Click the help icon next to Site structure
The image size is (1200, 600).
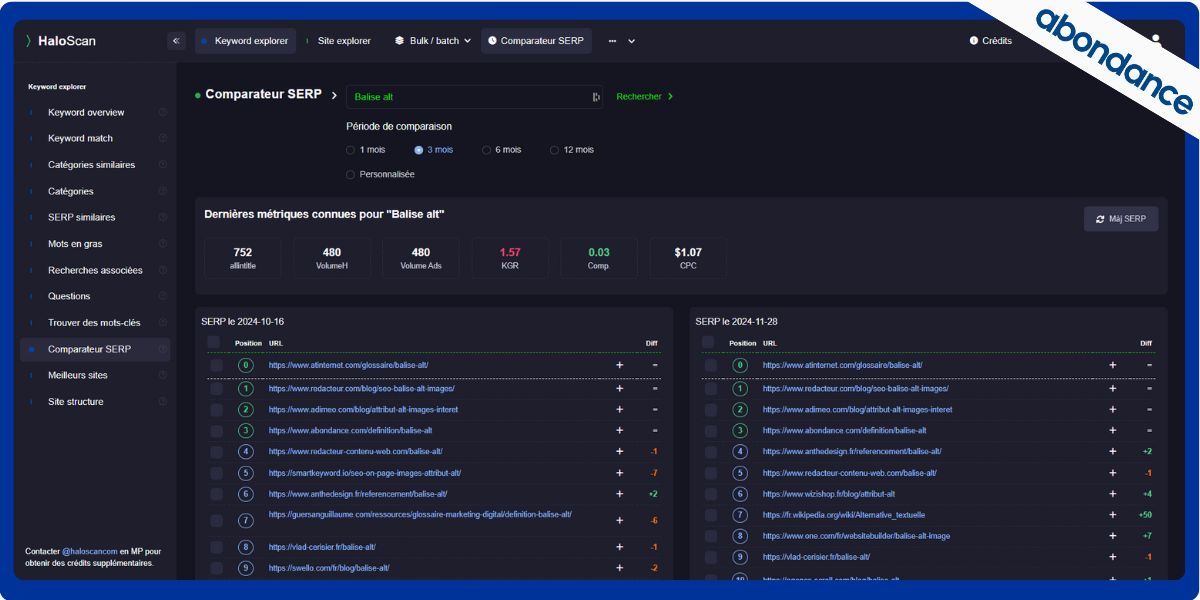163,401
